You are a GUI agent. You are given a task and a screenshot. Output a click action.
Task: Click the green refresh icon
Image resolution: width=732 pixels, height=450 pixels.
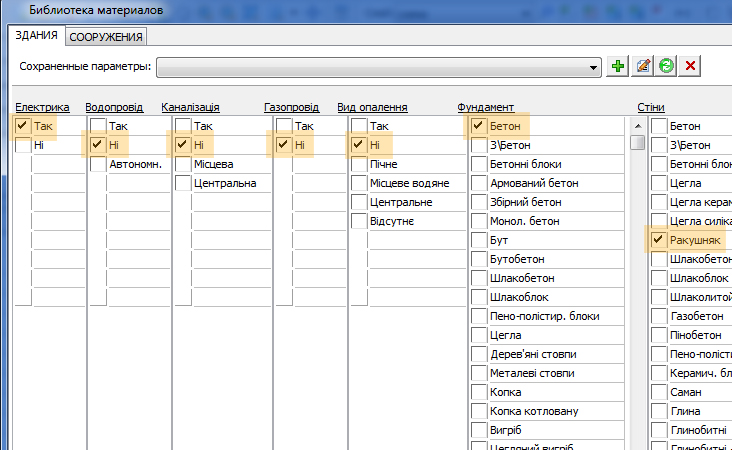666,66
